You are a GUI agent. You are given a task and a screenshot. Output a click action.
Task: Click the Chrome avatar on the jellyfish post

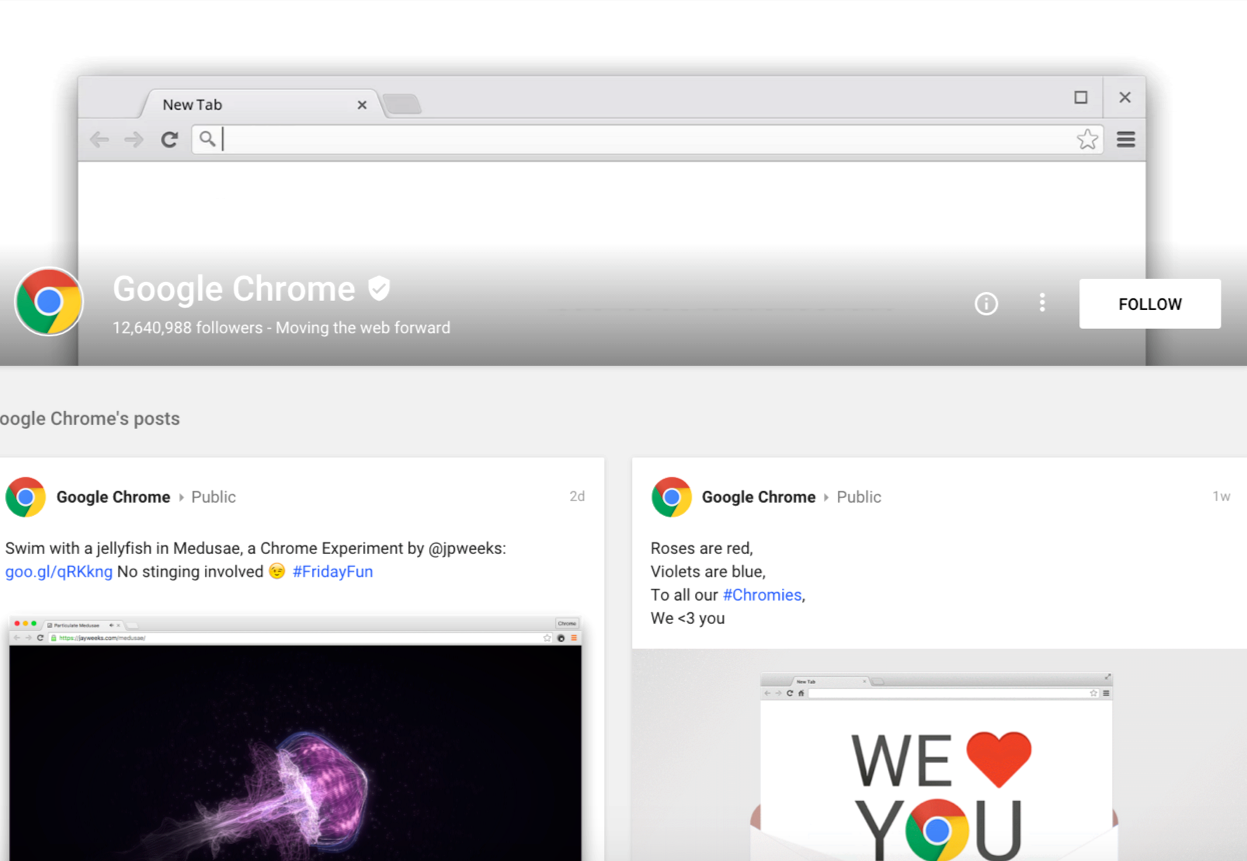click(26, 497)
